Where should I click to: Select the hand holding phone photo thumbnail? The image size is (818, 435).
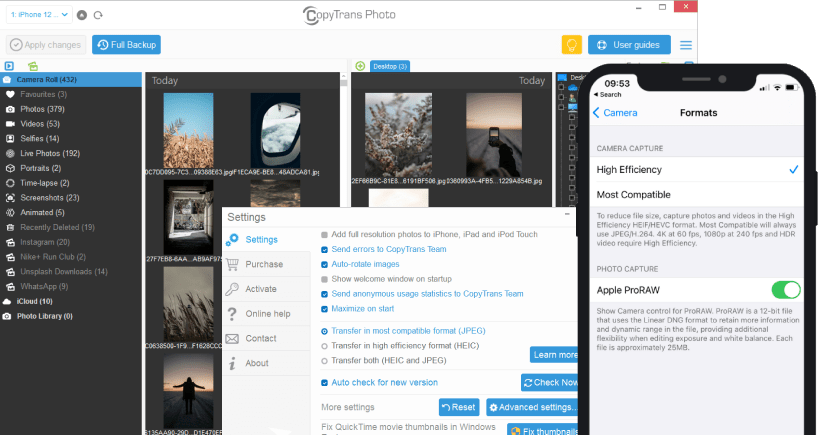click(x=494, y=135)
